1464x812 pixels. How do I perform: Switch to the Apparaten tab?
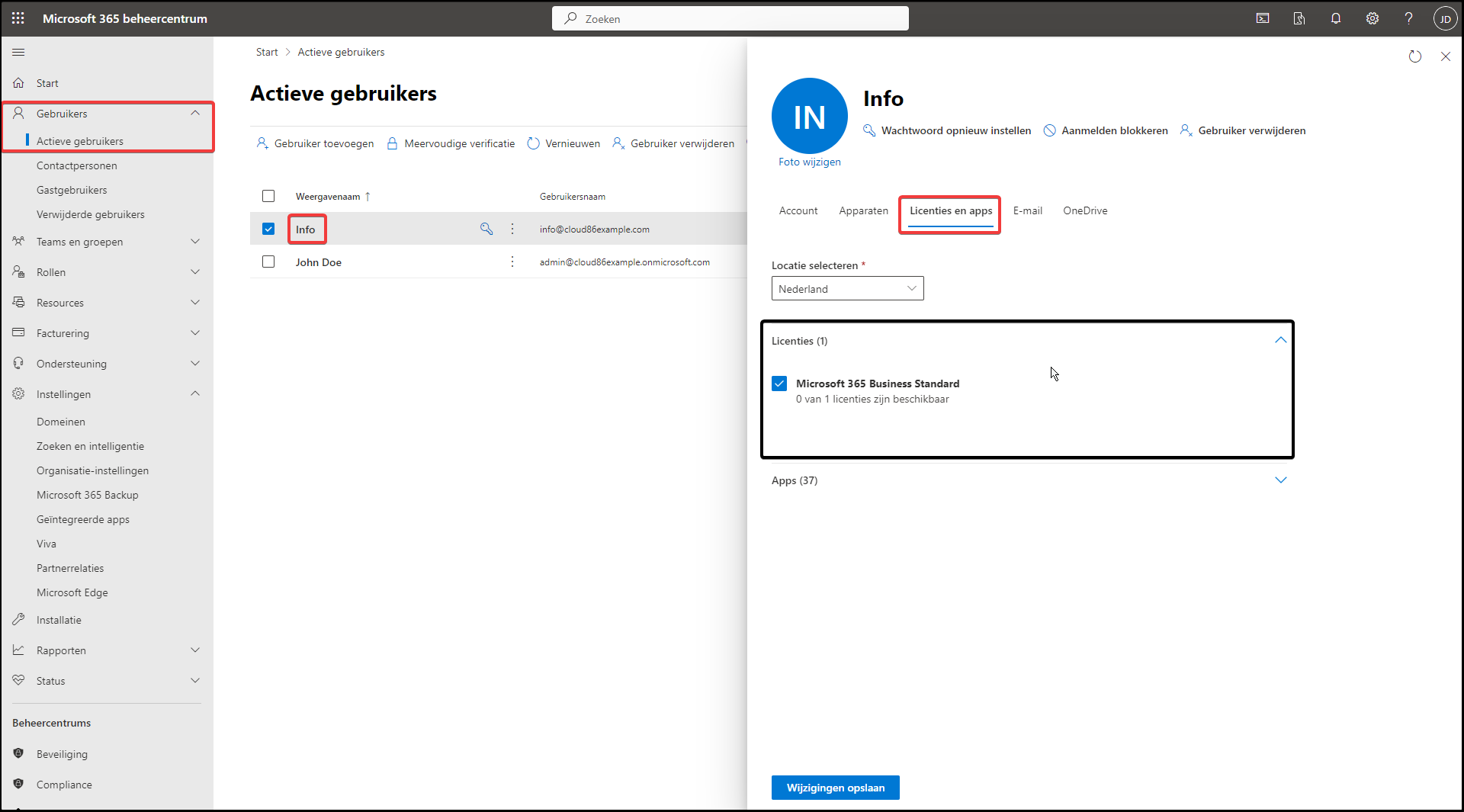(863, 211)
